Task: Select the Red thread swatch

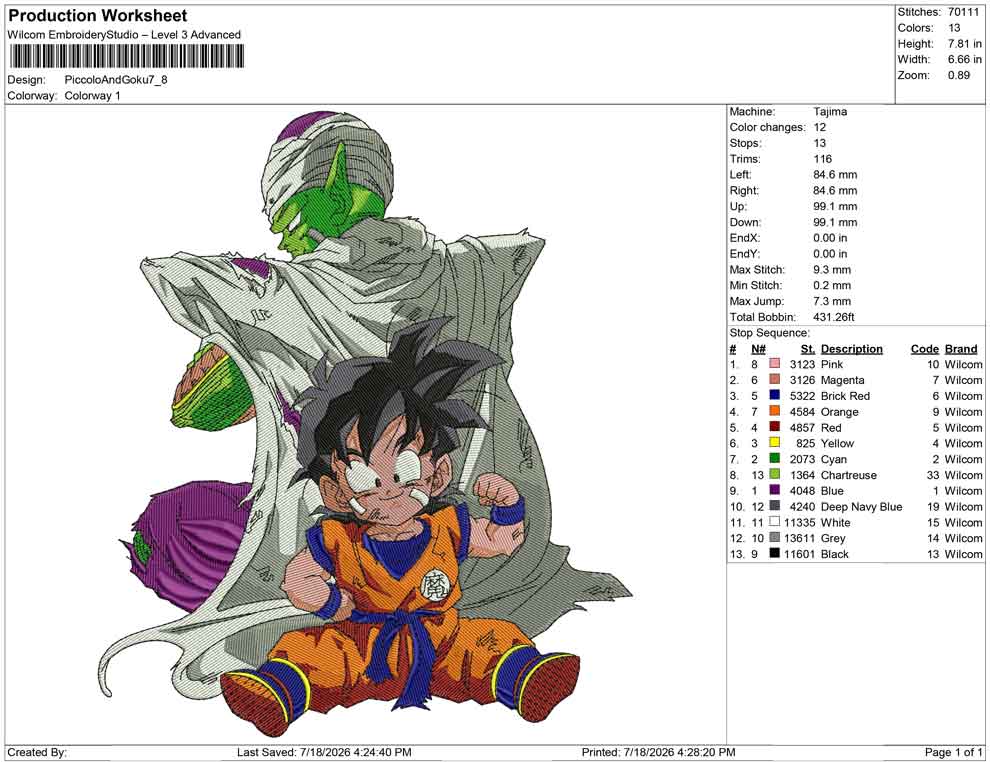Action: coord(775,427)
